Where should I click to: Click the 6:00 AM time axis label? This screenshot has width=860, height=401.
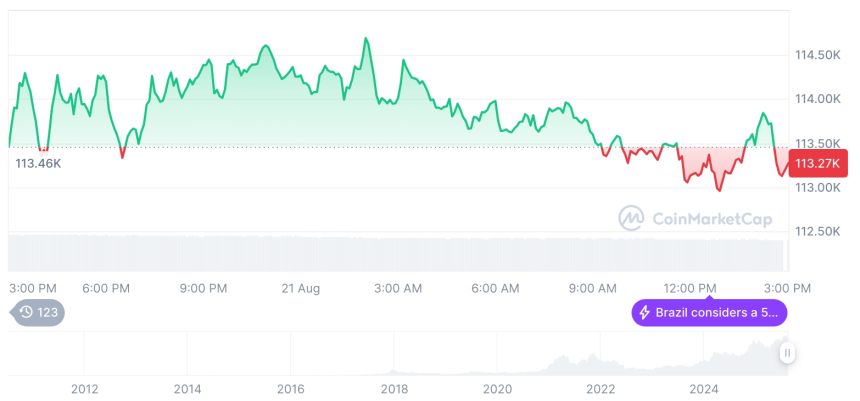pos(496,288)
